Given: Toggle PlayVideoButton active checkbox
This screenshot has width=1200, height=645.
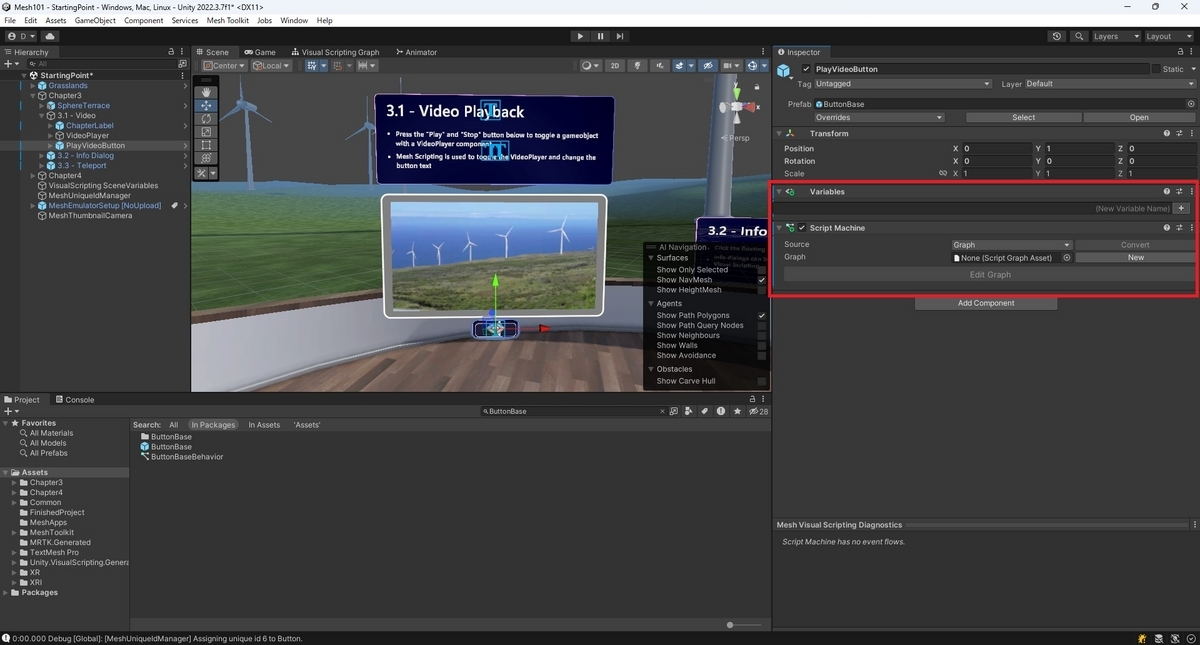Looking at the screenshot, I should click(x=807, y=69).
